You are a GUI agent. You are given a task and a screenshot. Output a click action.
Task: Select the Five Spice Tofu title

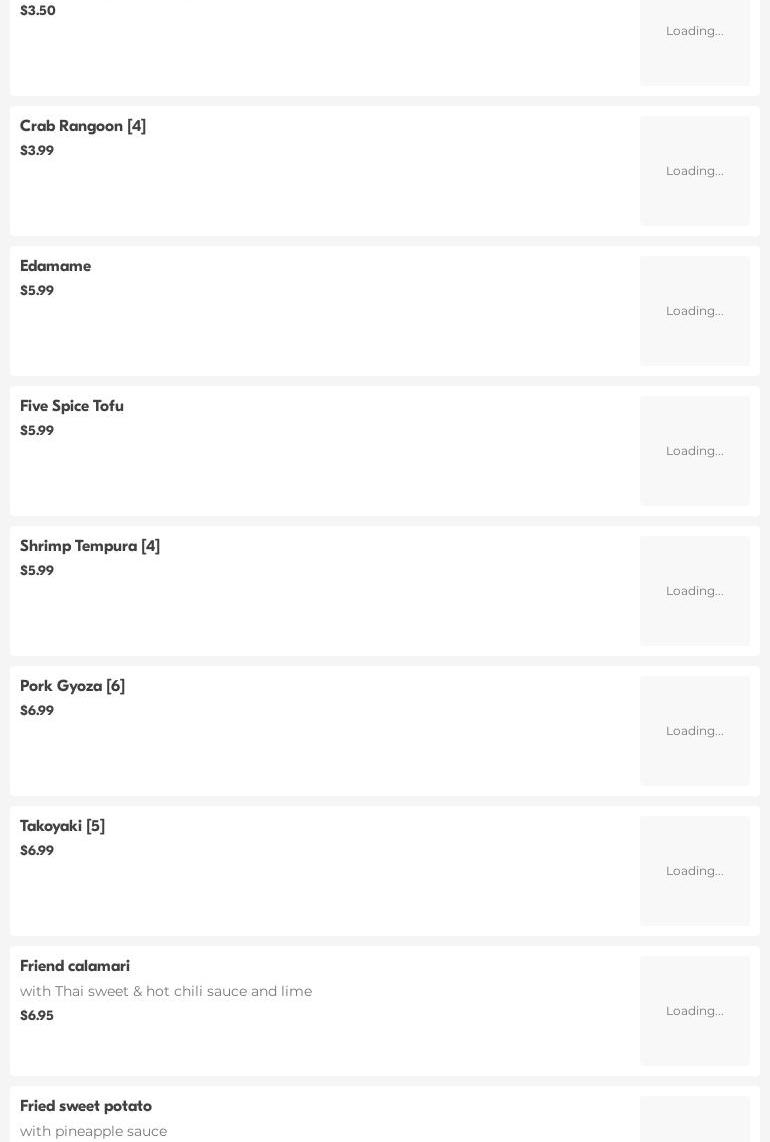[x=72, y=406]
